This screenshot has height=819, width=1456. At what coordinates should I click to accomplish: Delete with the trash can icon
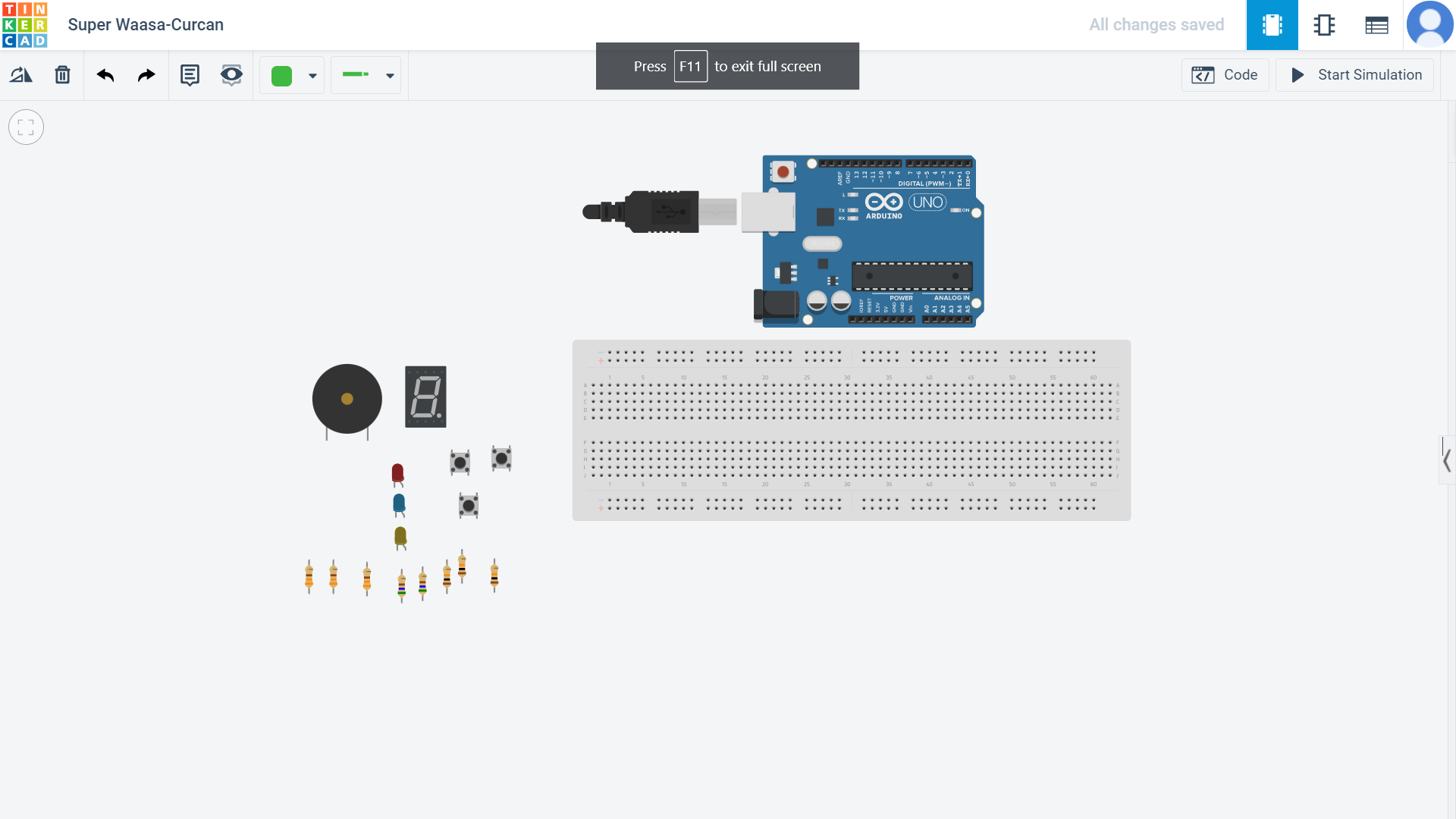coord(63,75)
